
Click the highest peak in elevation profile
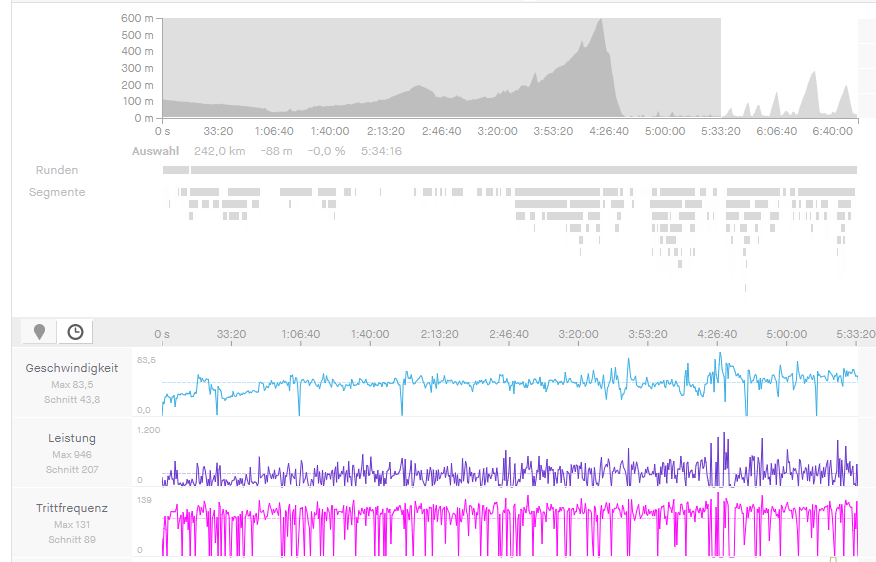click(600, 22)
